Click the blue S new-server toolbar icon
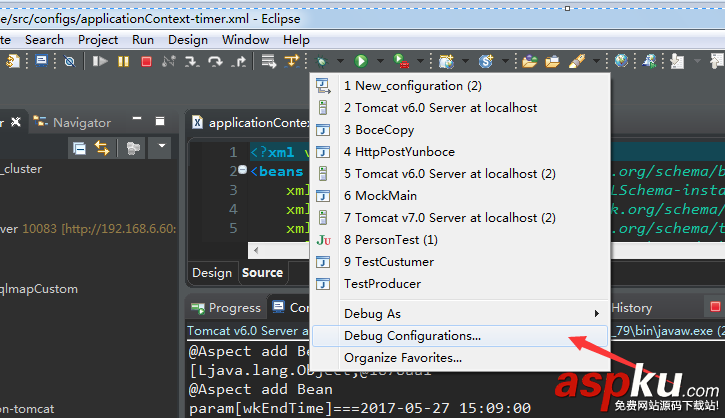Viewport: 725px width, 418px height. point(486,61)
